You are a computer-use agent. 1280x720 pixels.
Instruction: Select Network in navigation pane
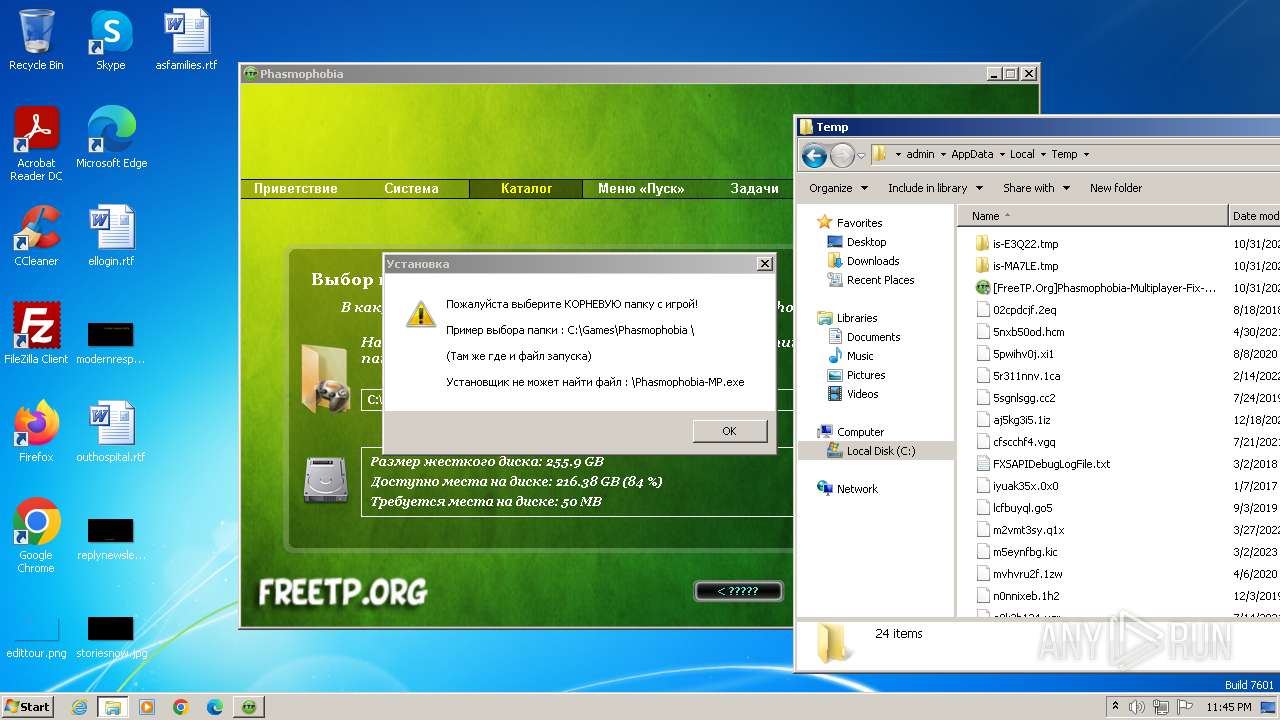(x=857, y=489)
